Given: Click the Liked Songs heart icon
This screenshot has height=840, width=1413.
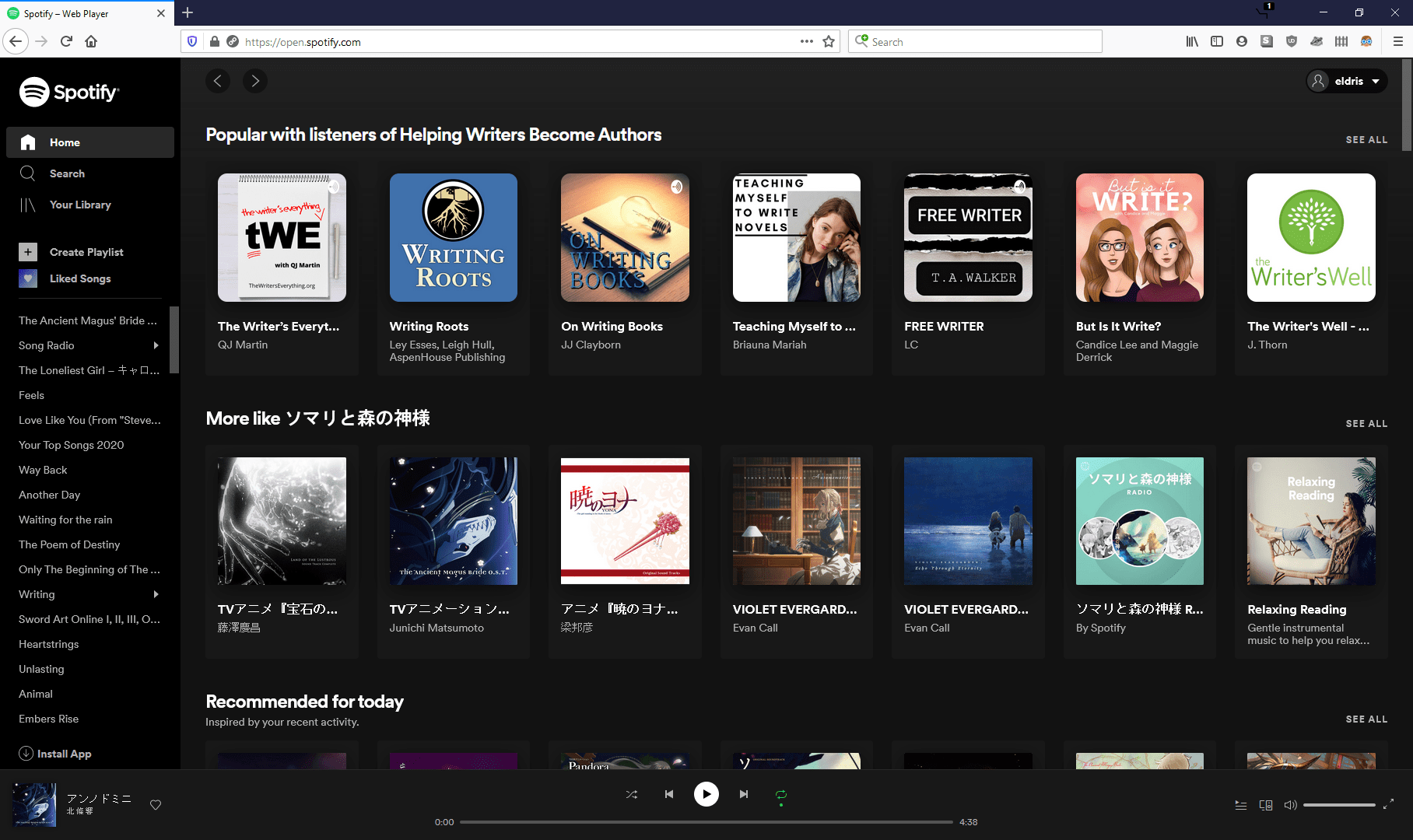Looking at the screenshot, I should pyautogui.click(x=28, y=278).
